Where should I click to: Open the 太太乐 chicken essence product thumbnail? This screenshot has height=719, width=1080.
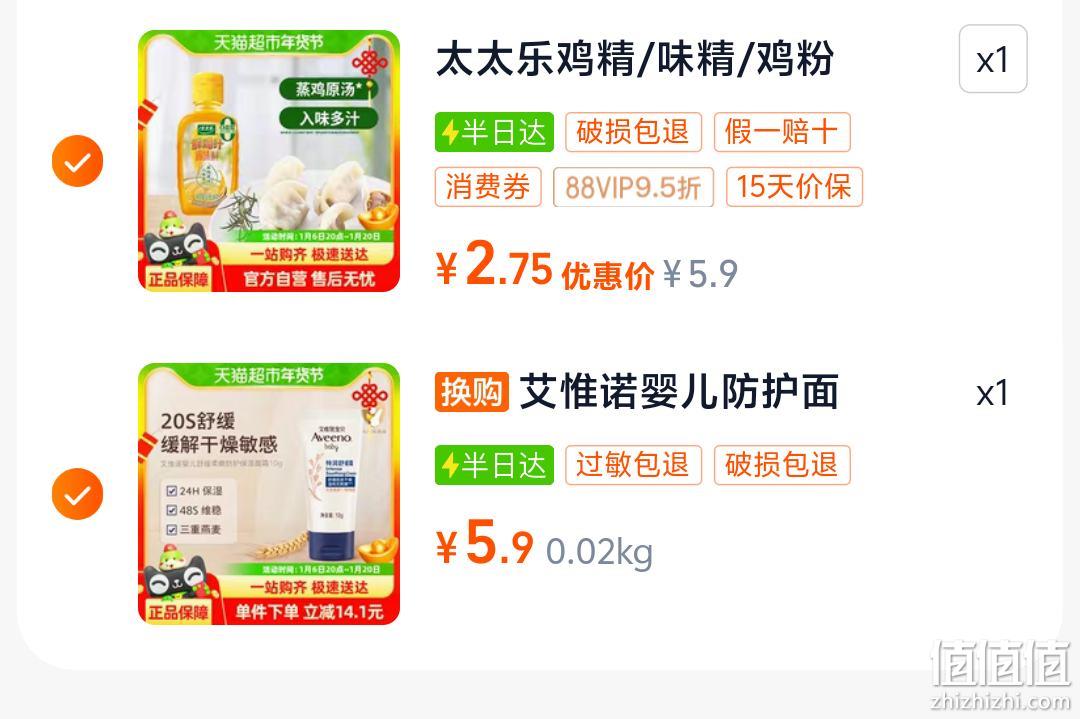269,160
